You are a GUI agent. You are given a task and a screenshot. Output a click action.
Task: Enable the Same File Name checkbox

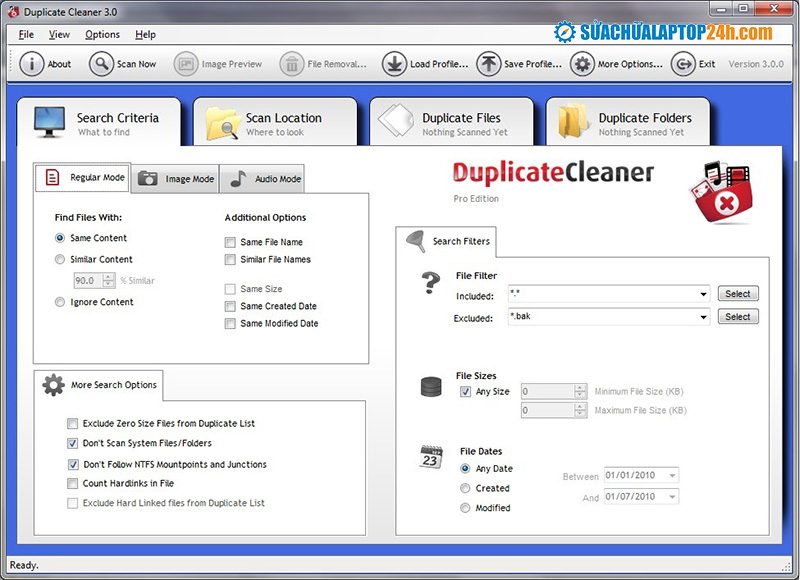click(x=231, y=242)
